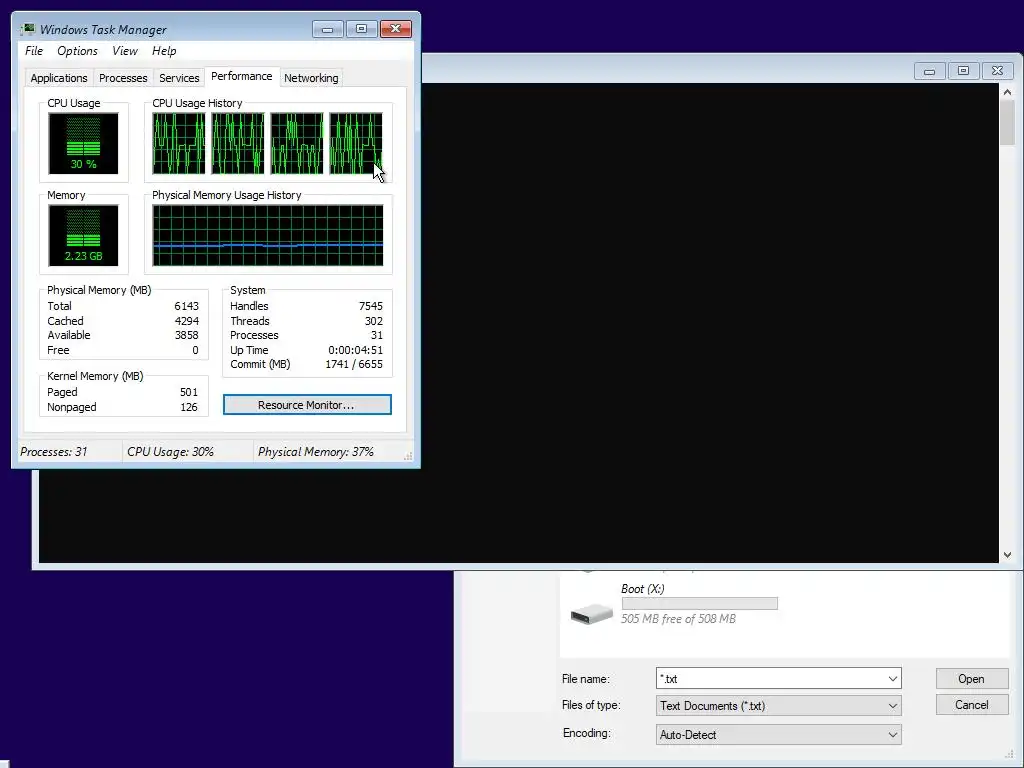Minimize the Task Manager window

click(328, 29)
